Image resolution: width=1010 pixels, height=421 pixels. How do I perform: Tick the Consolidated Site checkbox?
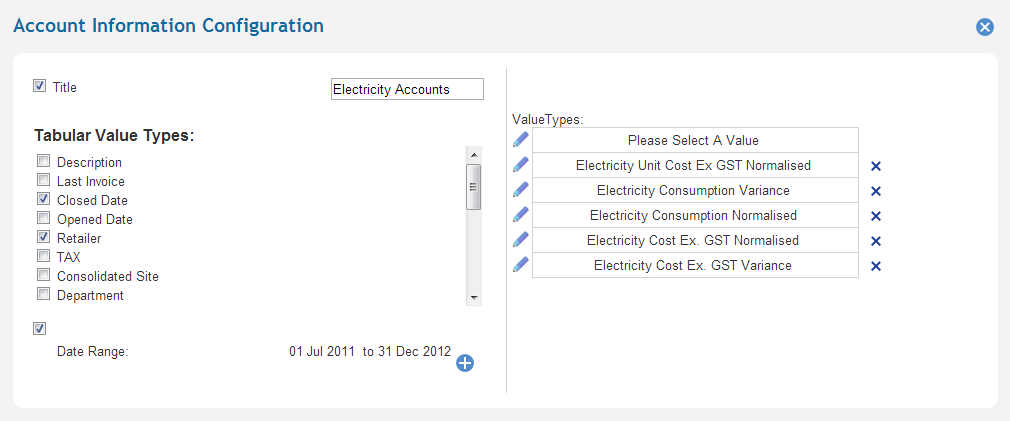[43, 276]
